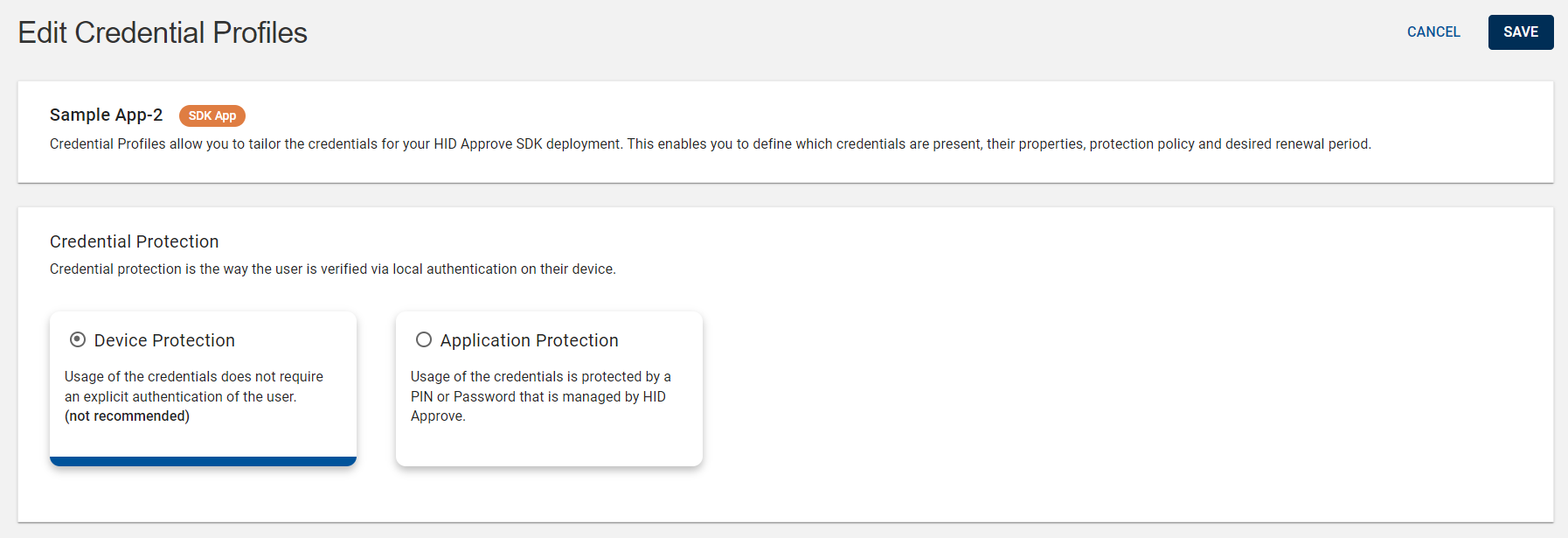The image size is (1568, 538).
Task: Click the orange SDK App badge
Action: coord(212,115)
